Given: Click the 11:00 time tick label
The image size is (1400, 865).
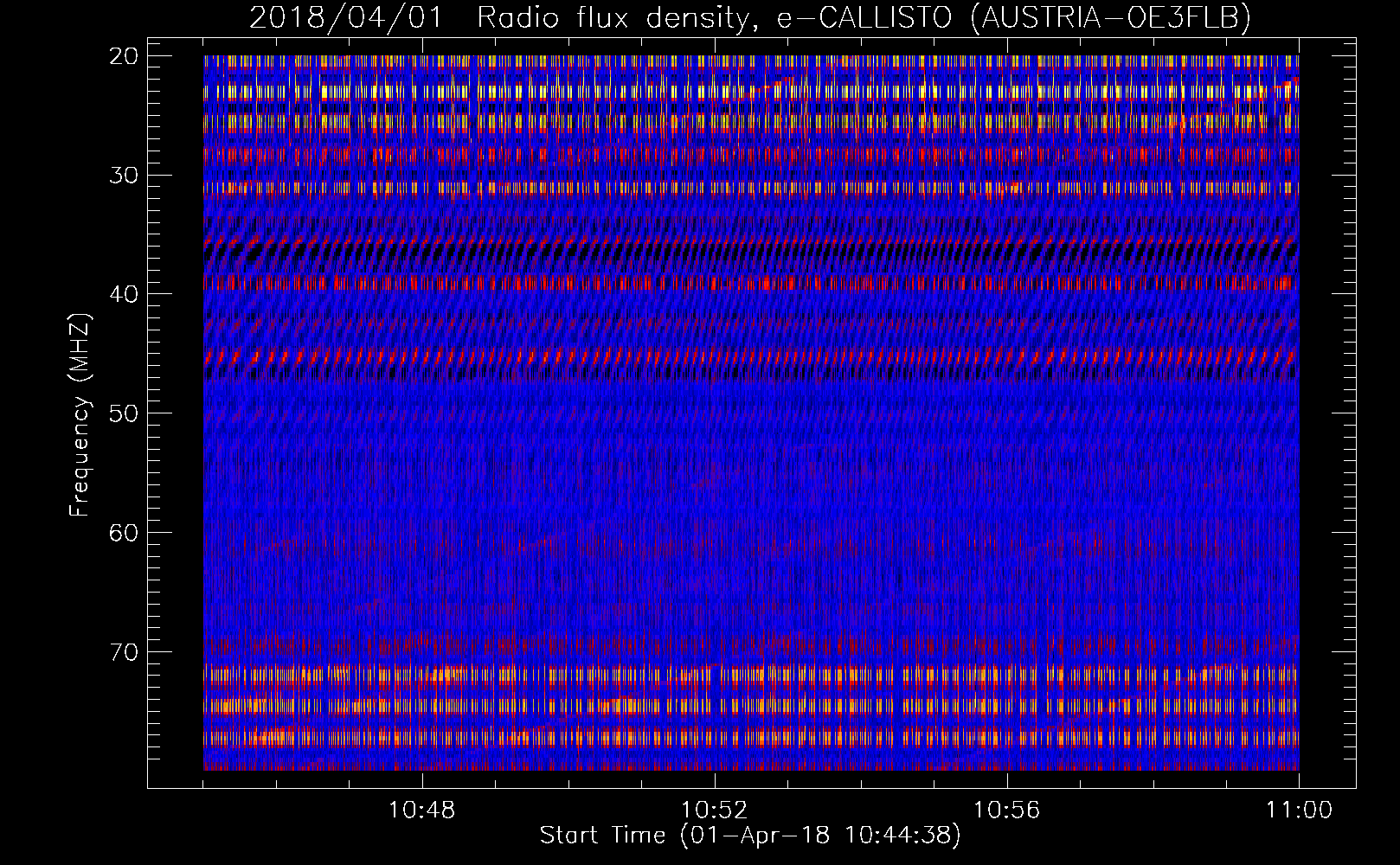Looking at the screenshot, I should pyautogui.click(x=1299, y=811).
